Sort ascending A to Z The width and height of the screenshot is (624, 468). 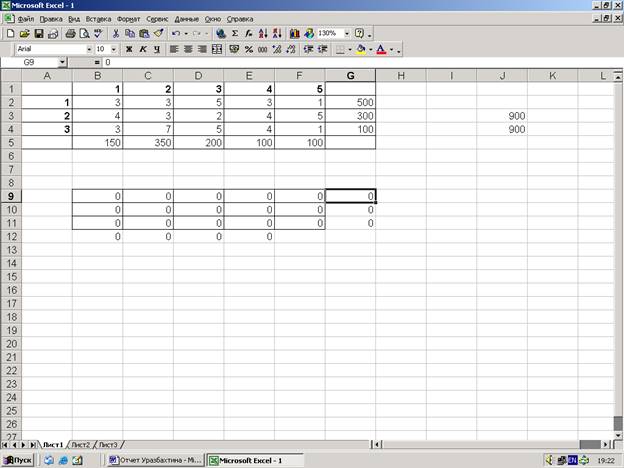(x=263, y=34)
